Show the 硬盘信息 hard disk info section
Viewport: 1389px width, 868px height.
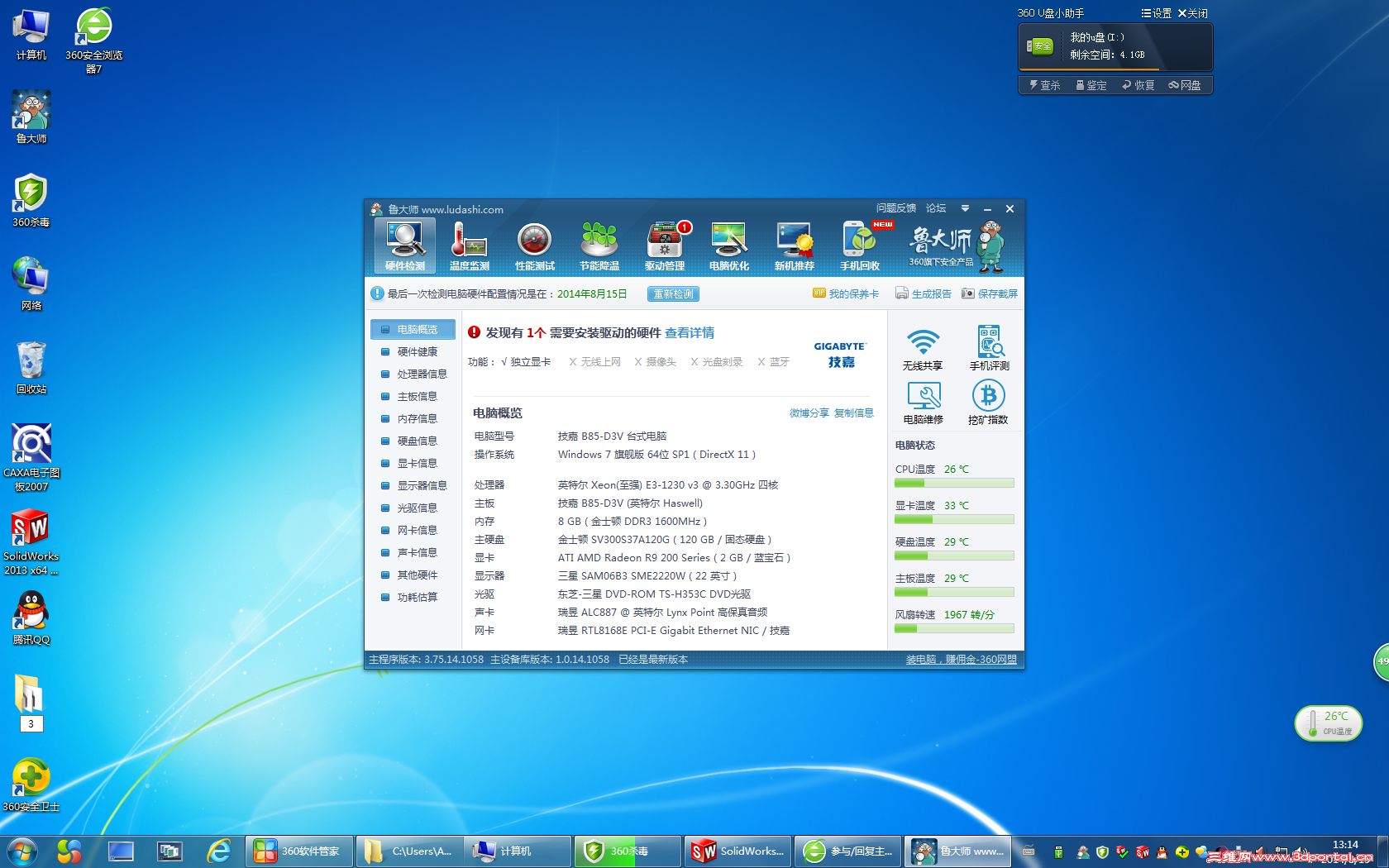pos(413,441)
